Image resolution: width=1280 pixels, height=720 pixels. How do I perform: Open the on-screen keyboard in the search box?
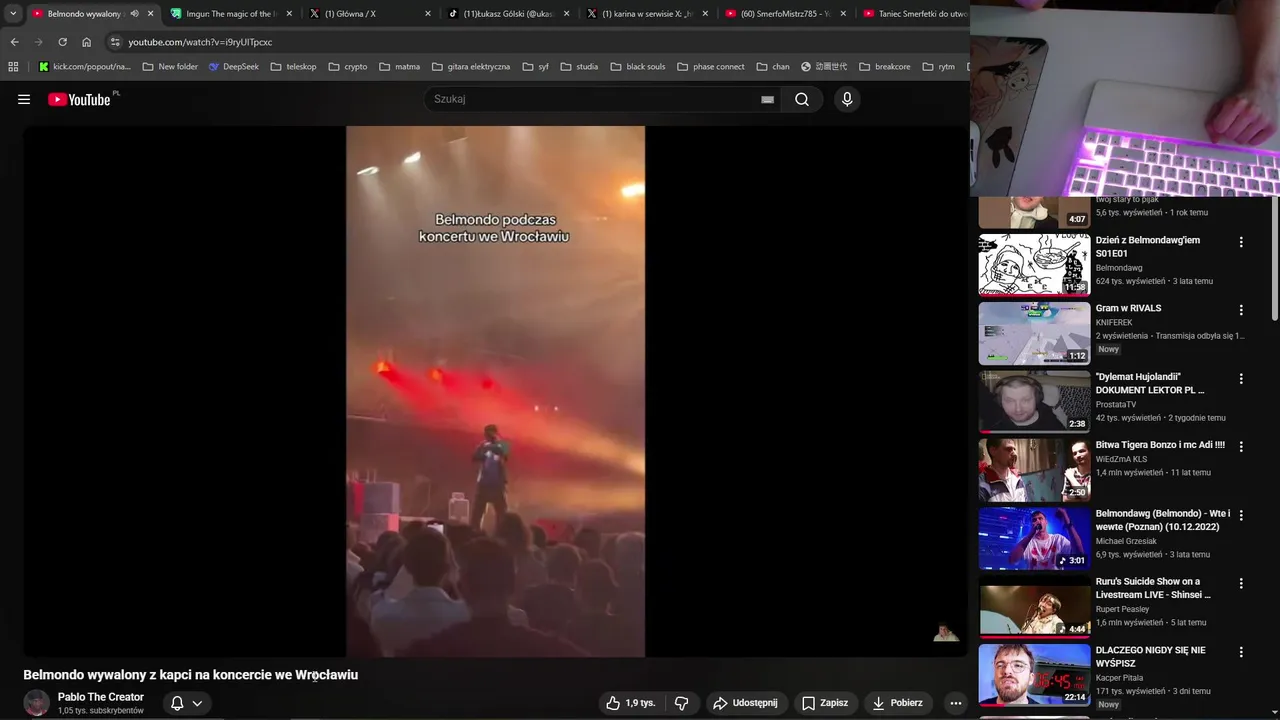(x=767, y=99)
